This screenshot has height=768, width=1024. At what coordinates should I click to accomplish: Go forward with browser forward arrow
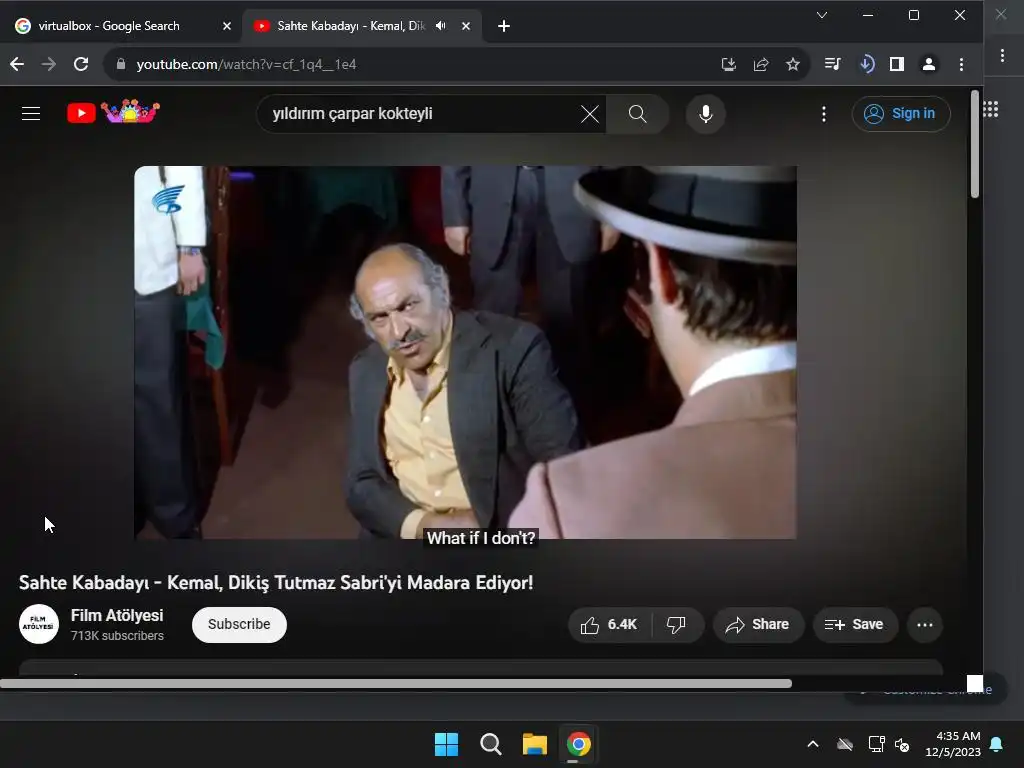coord(48,64)
